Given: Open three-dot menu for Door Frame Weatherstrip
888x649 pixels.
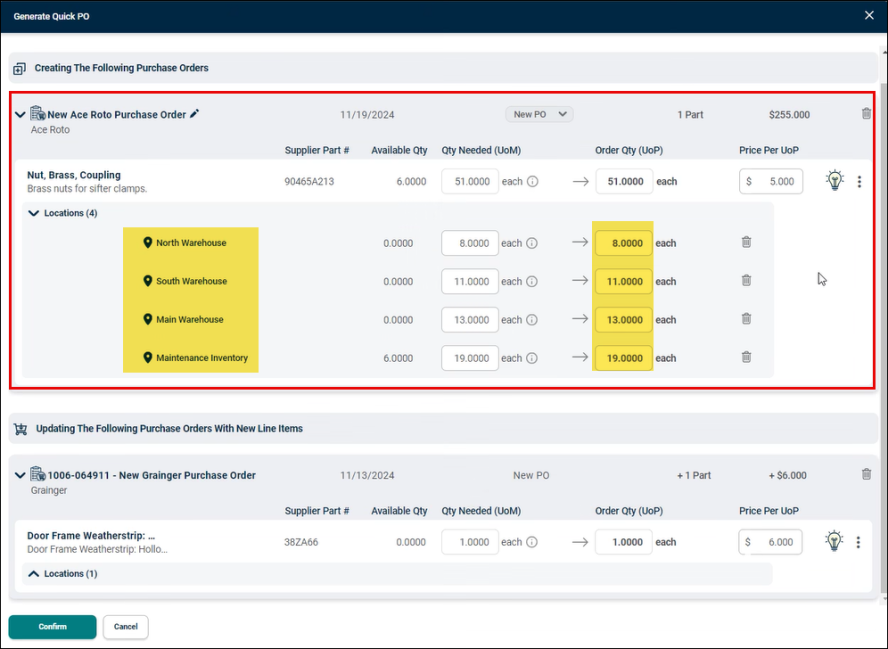Looking at the screenshot, I should 858,542.
